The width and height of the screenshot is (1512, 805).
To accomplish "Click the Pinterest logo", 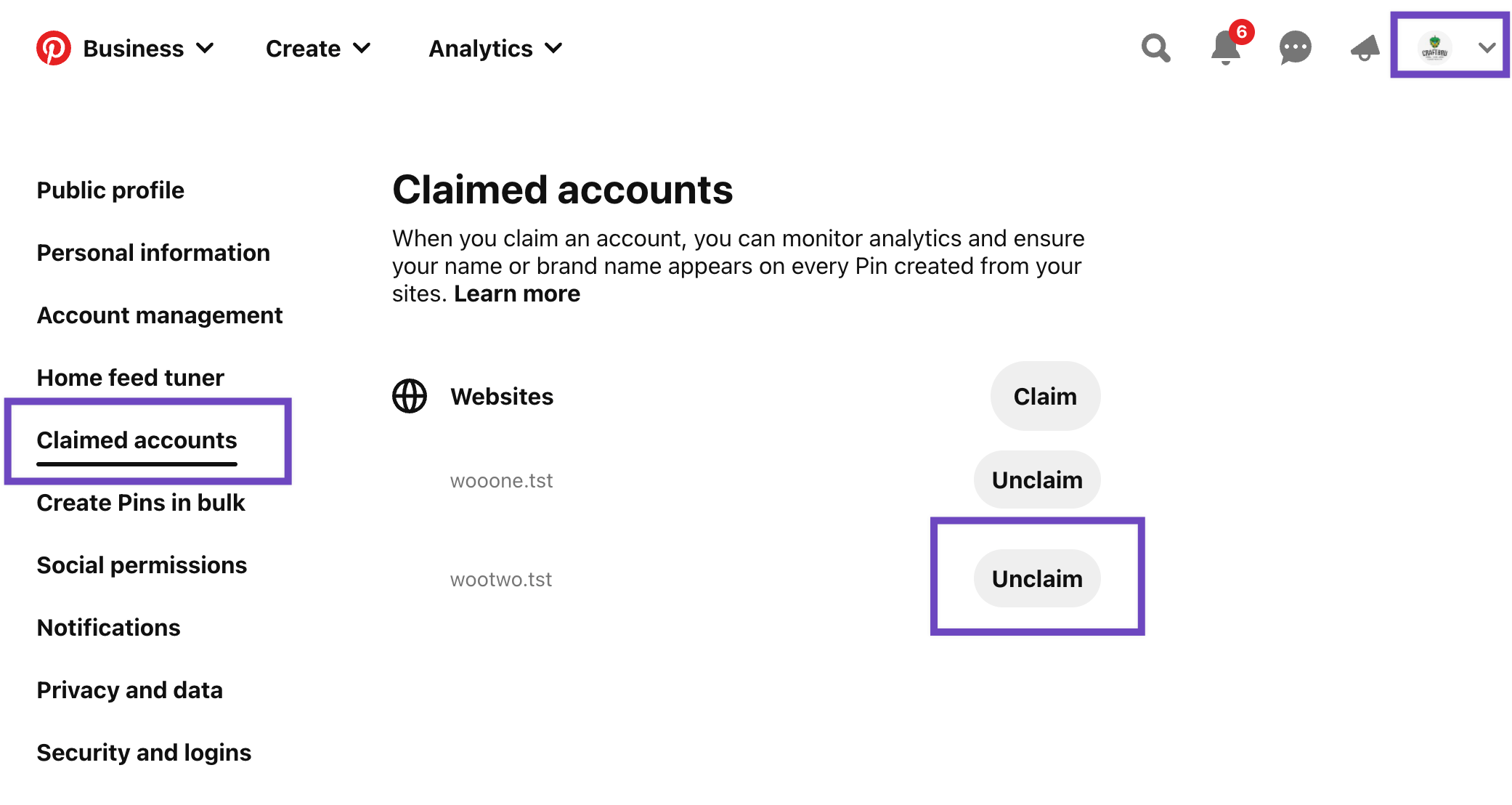I will [x=53, y=48].
